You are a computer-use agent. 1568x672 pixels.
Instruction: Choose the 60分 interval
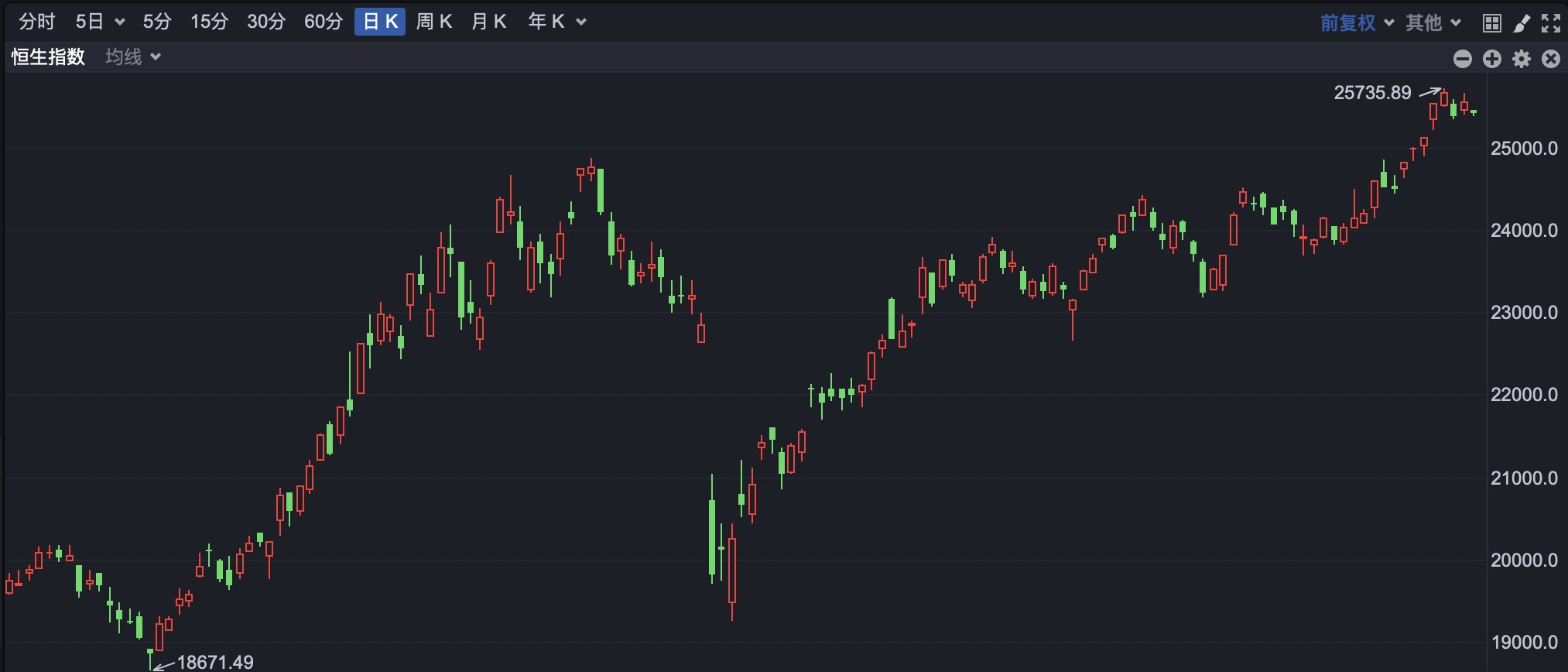(323, 22)
